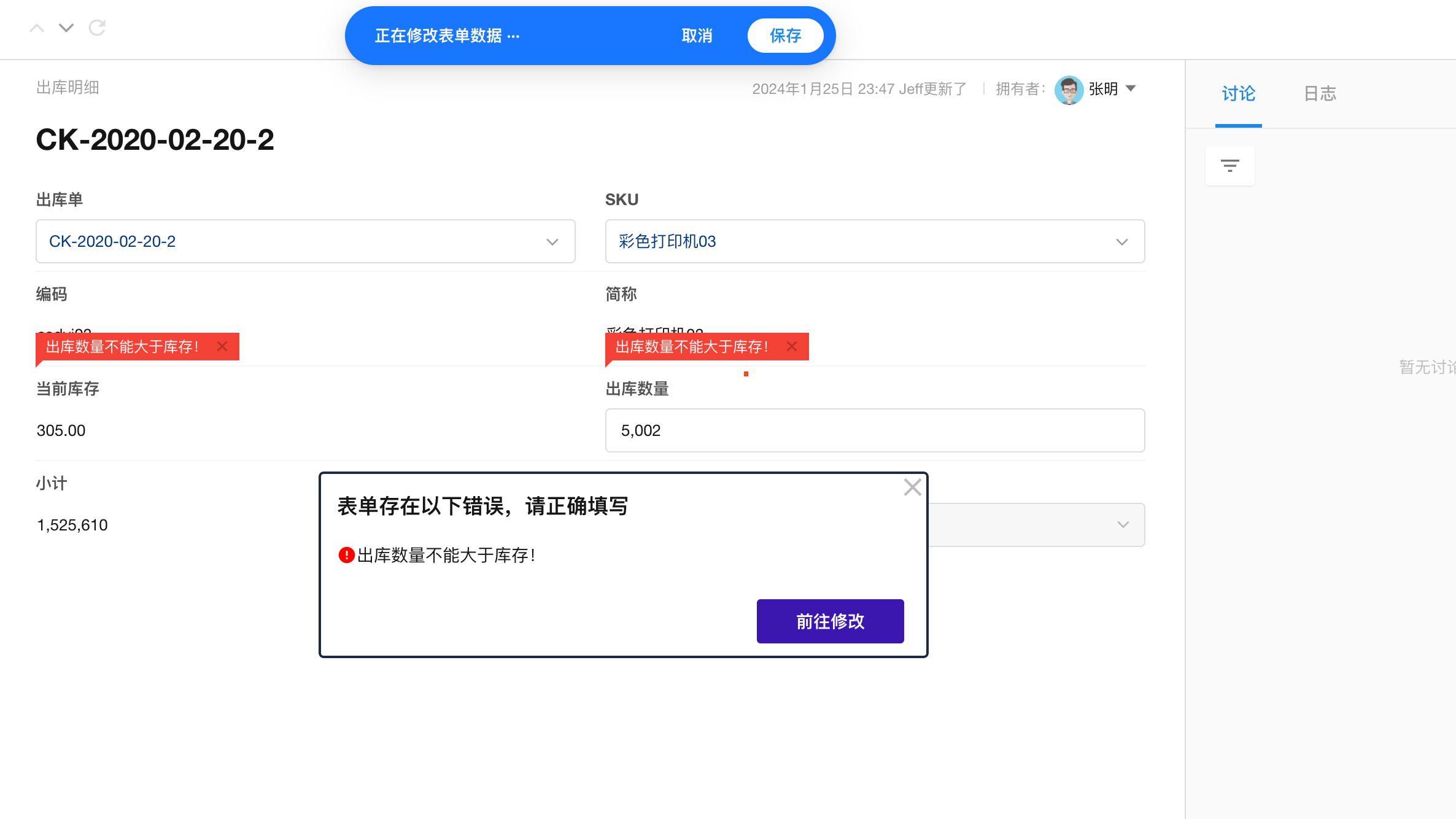Click the red error exclamation icon
The image size is (1456, 819).
(346, 555)
